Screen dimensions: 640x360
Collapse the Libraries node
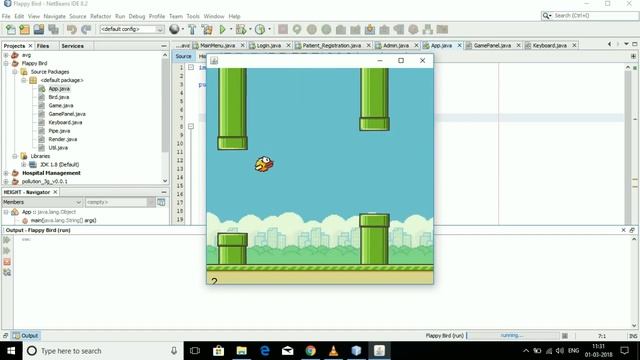pyautogui.click(x=15, y=156)
